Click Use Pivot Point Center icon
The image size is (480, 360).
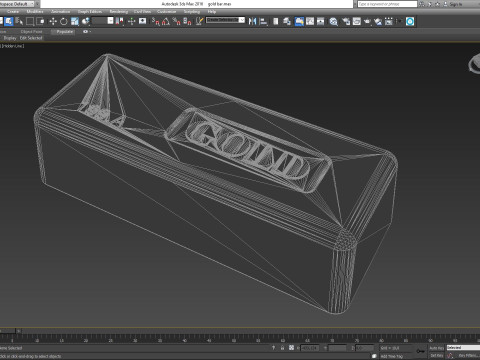120,21
